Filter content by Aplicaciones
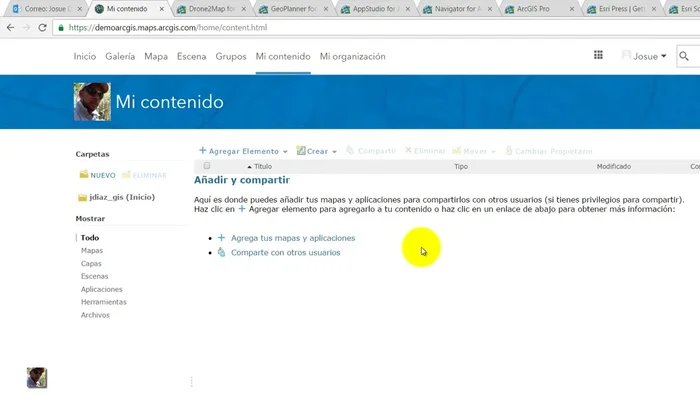700x404 pixels. (x=101, y=289)
